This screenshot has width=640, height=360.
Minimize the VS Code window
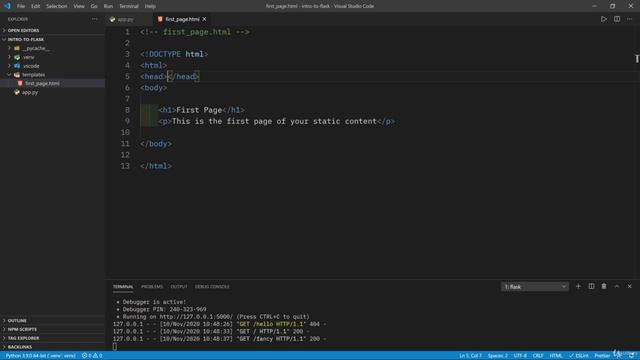(594, 6)
